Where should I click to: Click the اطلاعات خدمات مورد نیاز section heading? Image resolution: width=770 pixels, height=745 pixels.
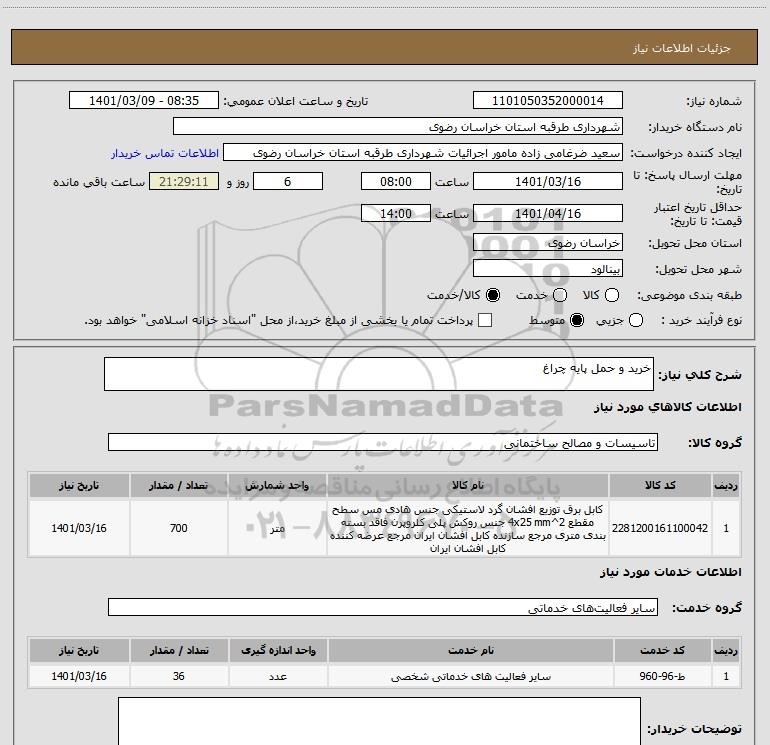click(670, 572)
